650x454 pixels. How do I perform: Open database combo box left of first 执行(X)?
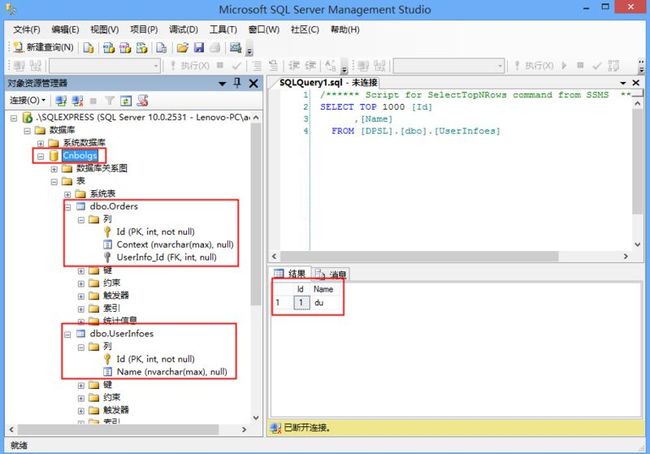[104, 66]
